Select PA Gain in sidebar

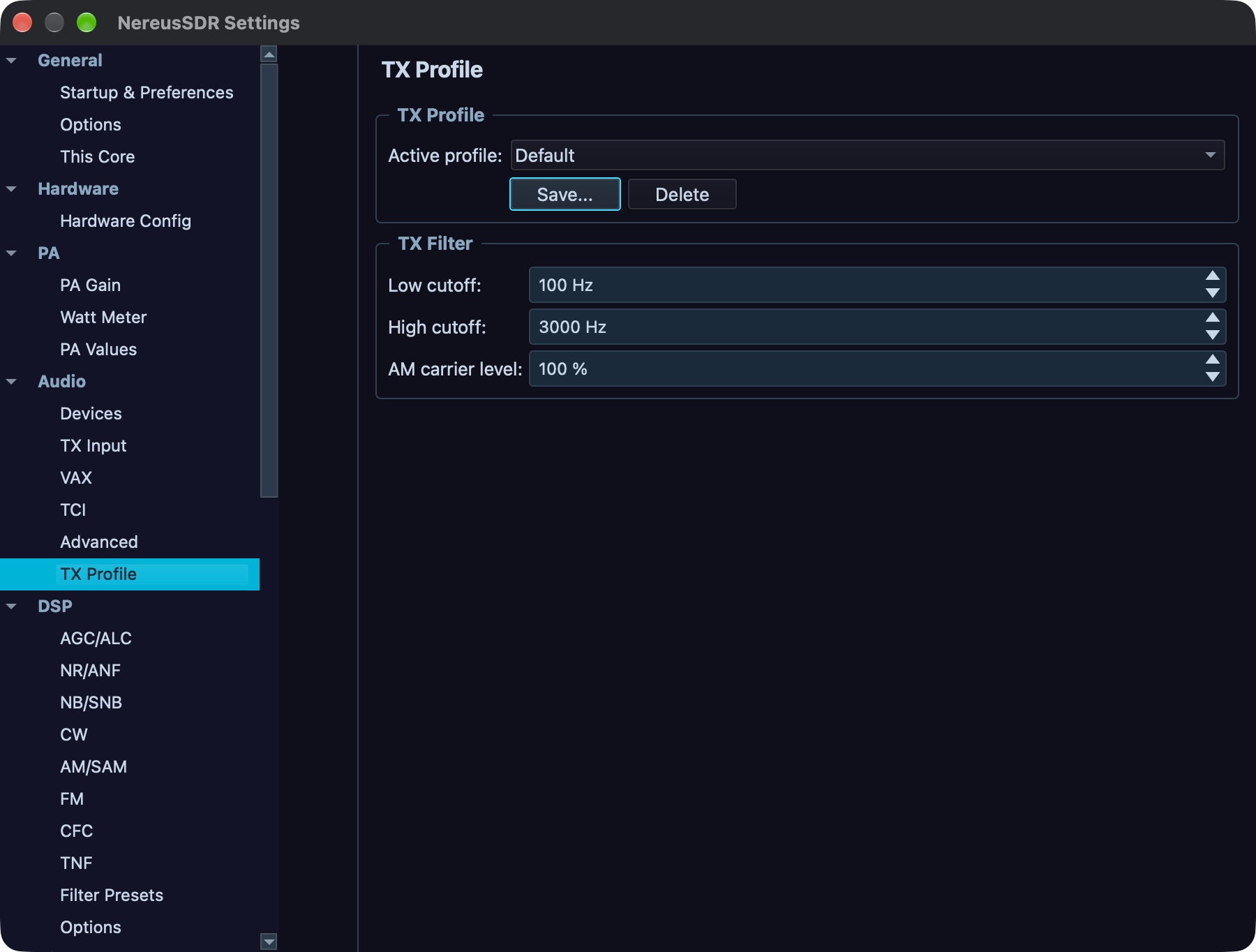[91, 285]
